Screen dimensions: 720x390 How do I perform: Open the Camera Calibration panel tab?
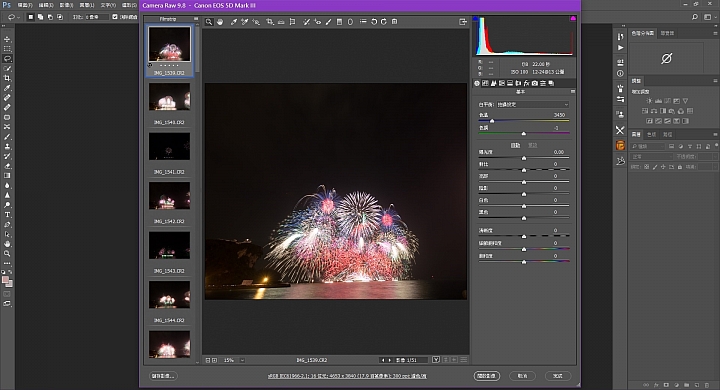pos(535,83)
